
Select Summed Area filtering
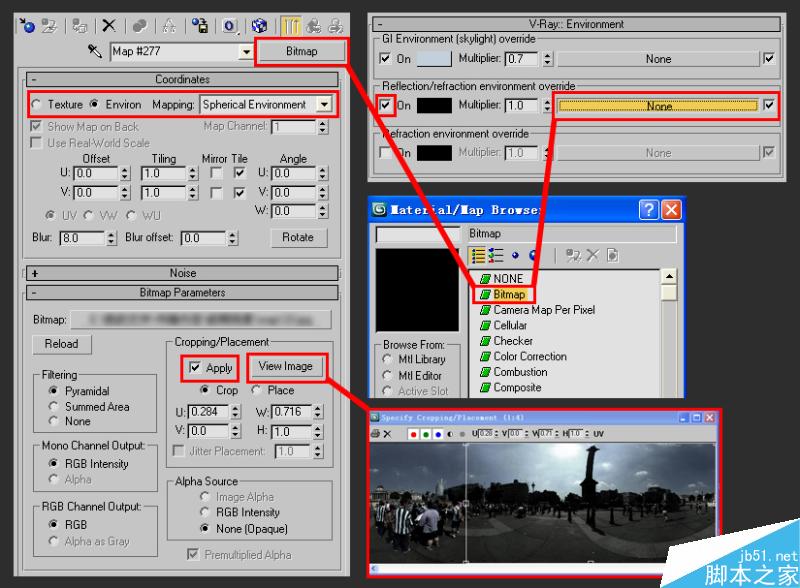tap(54, 406)
